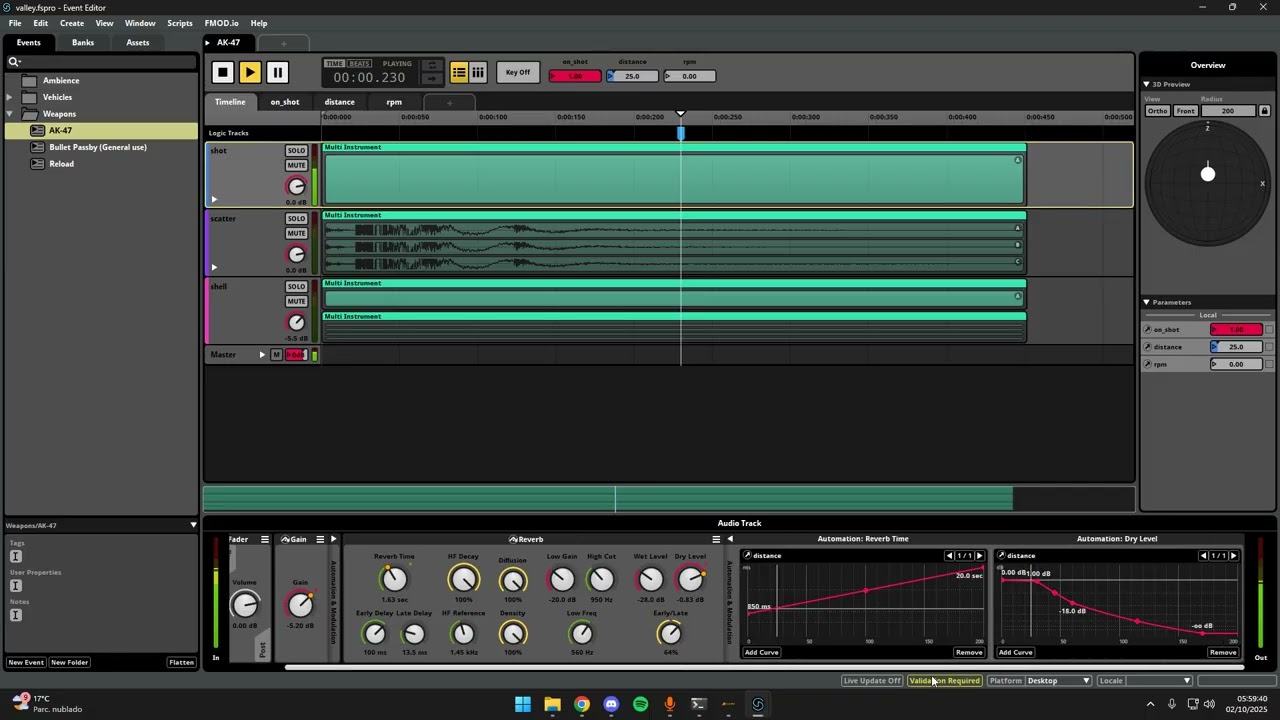Expand the shot track disclosure arrow

point(214,199)
